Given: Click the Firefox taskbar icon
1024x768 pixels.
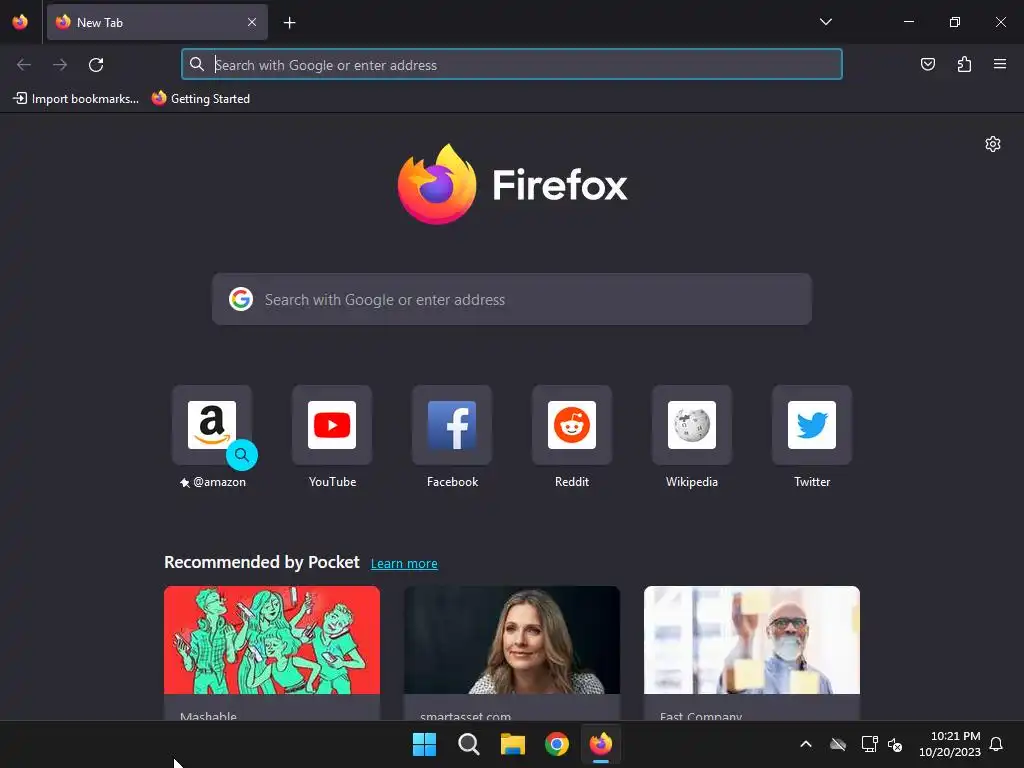Looking at the screenshot, I should click(601, 744).
